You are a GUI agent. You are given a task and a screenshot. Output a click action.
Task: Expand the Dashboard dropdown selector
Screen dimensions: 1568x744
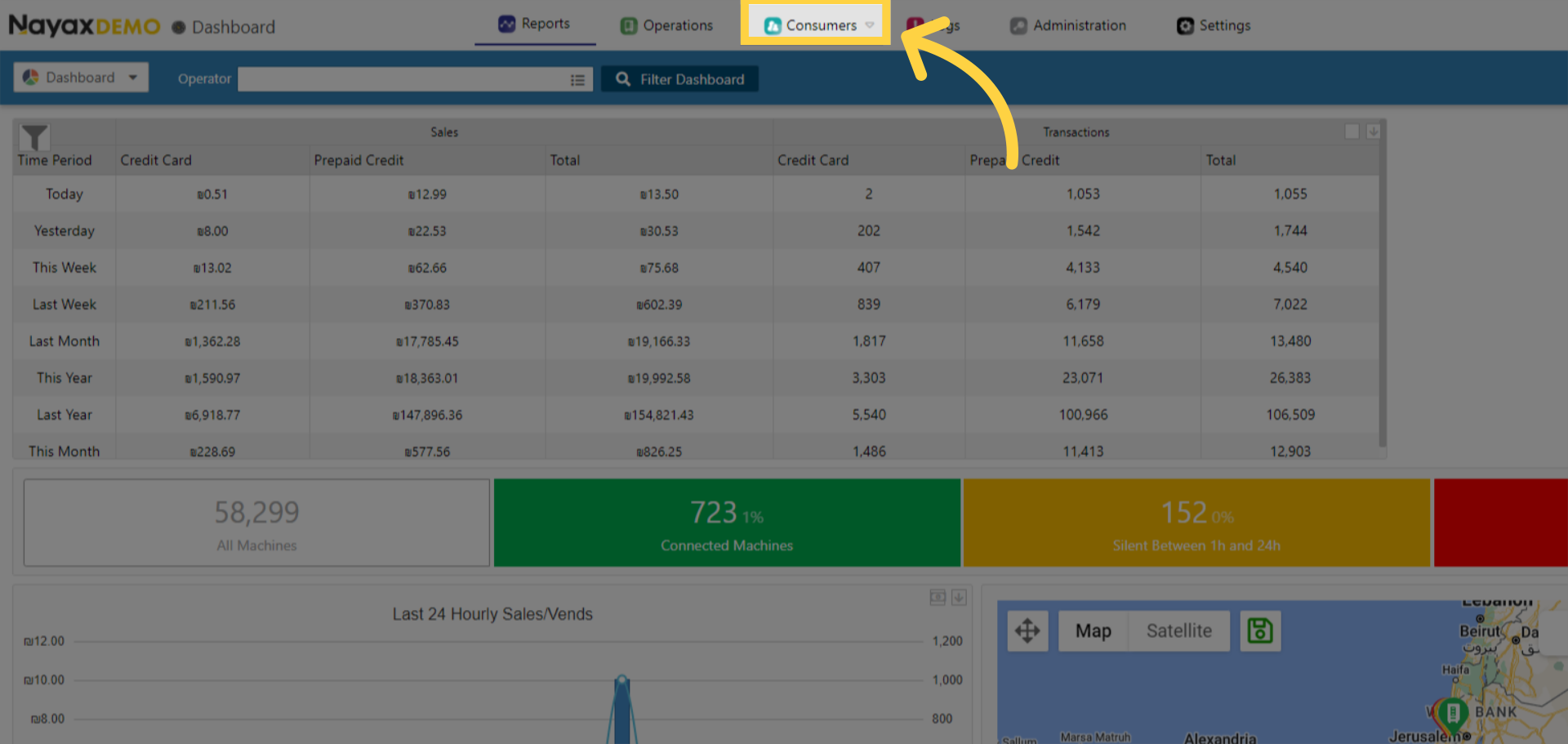click(x=81, y=78)
